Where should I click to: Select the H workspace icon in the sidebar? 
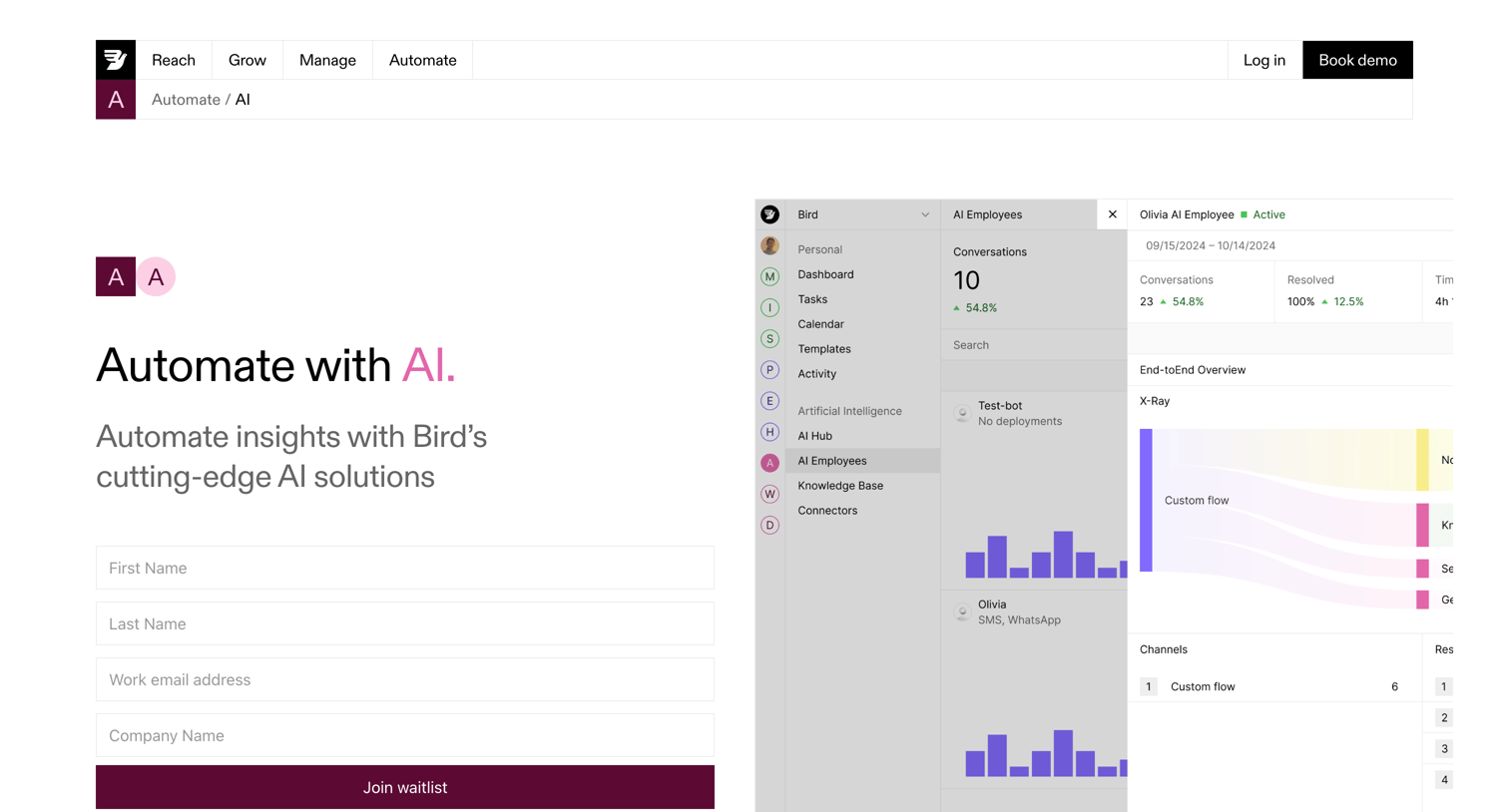click(769, 431)
